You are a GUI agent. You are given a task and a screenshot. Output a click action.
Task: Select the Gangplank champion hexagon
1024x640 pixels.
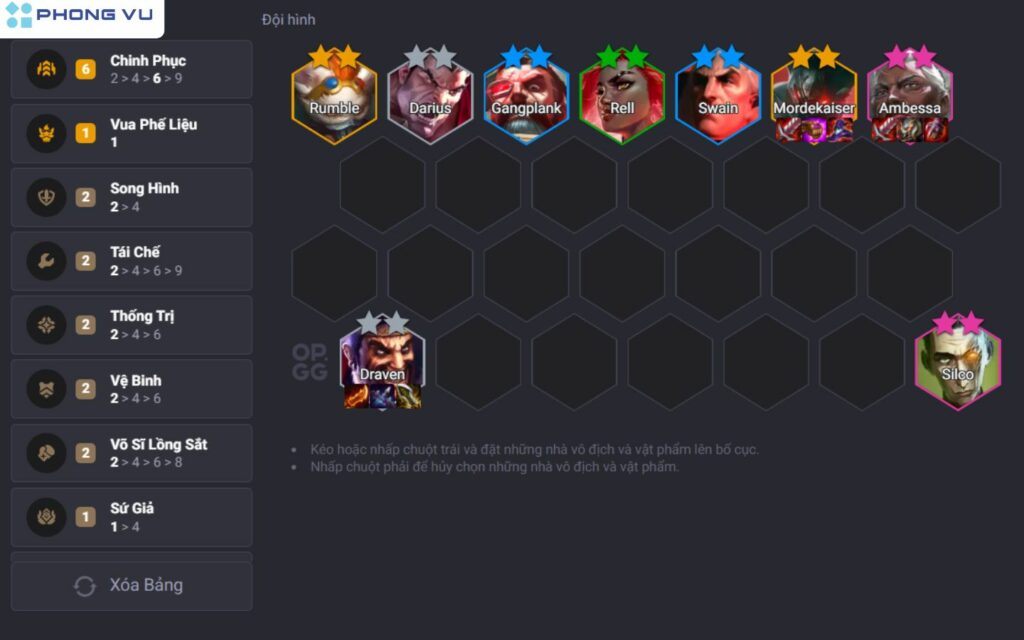point(526,97)
